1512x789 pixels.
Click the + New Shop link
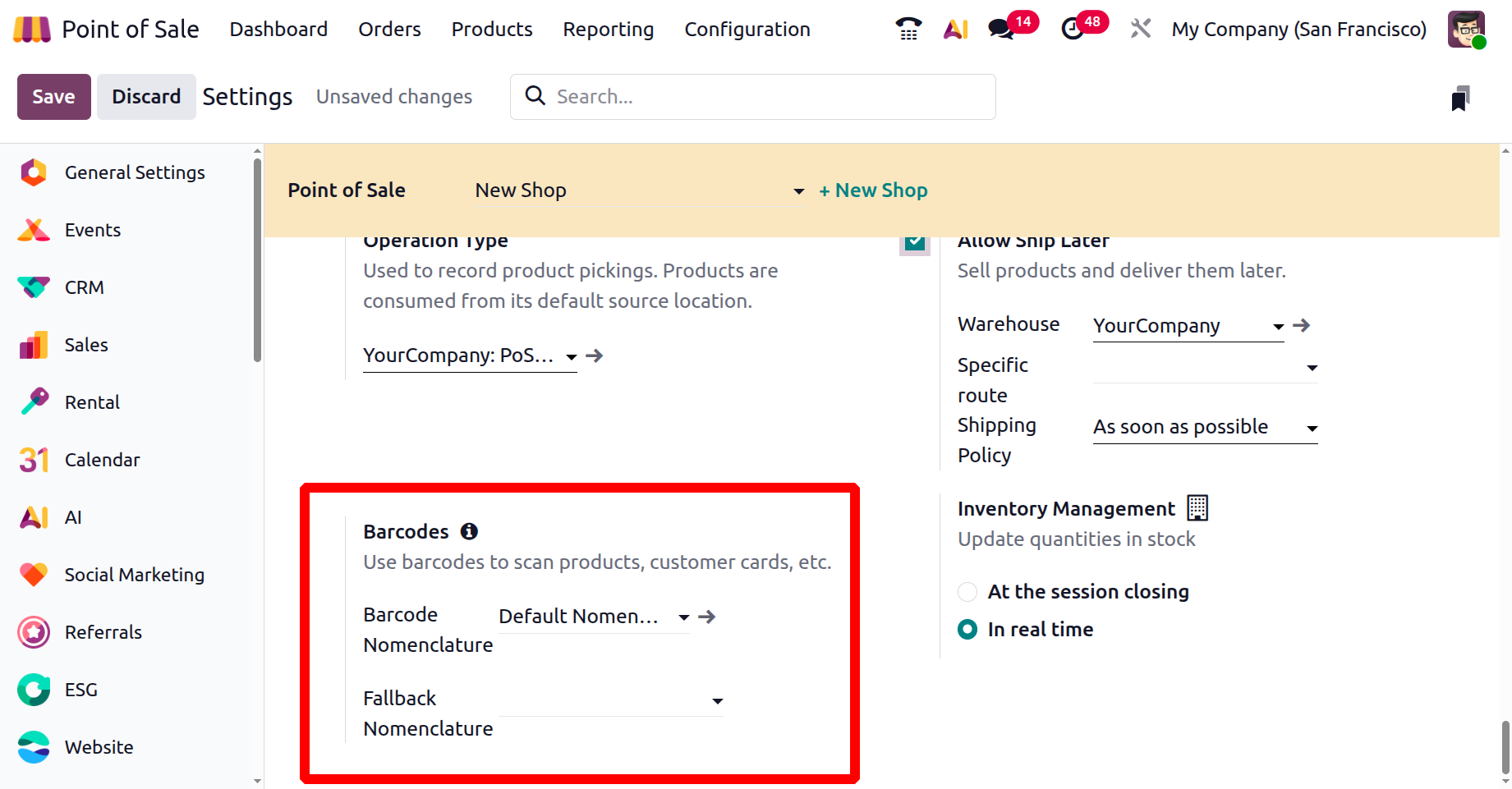click(872, 190)
